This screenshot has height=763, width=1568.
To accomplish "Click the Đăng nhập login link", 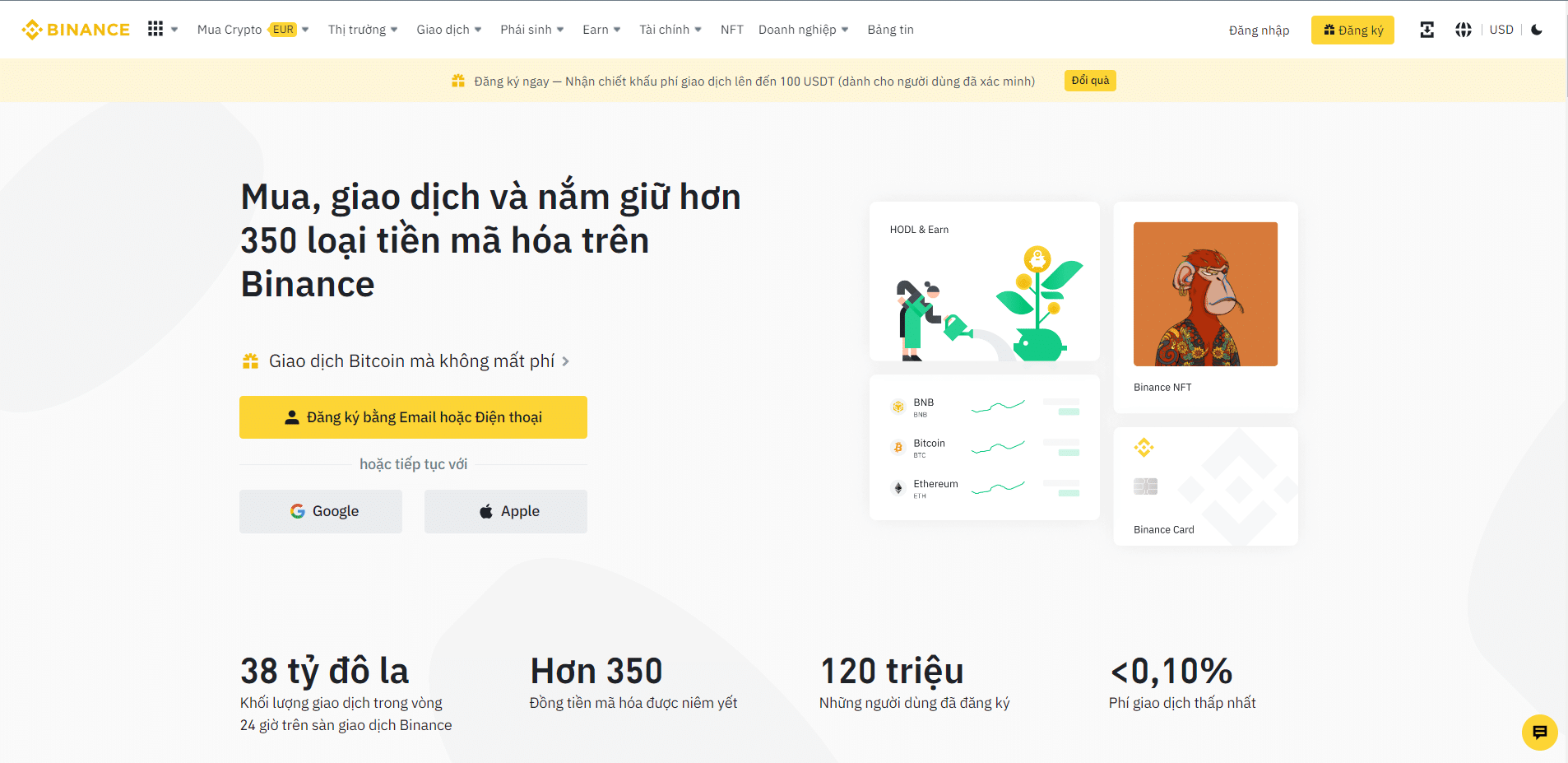I will tap(1259, 30).
